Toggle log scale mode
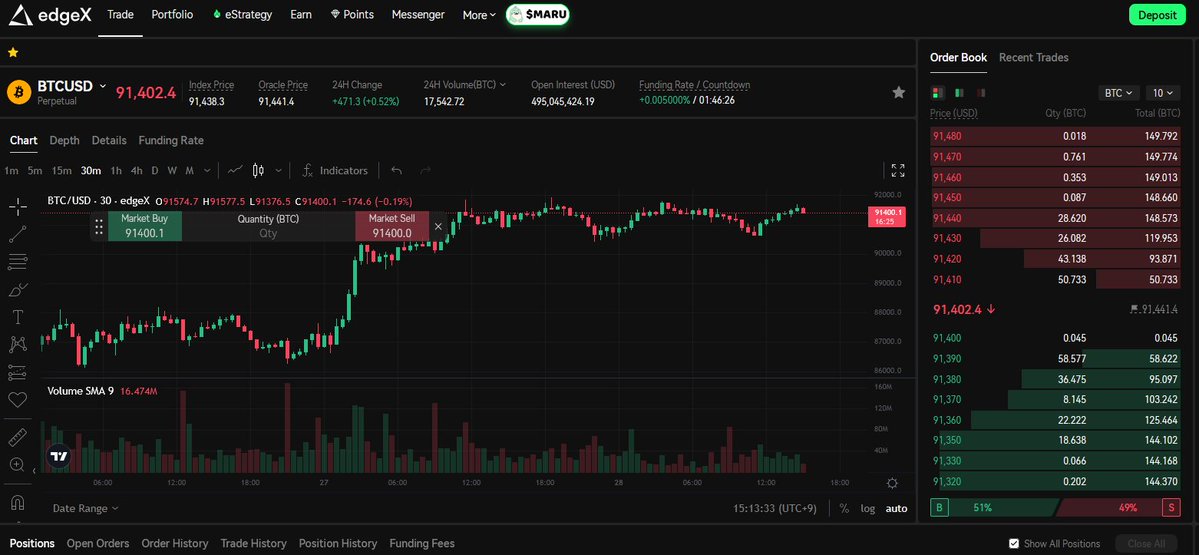 point(868,508)
